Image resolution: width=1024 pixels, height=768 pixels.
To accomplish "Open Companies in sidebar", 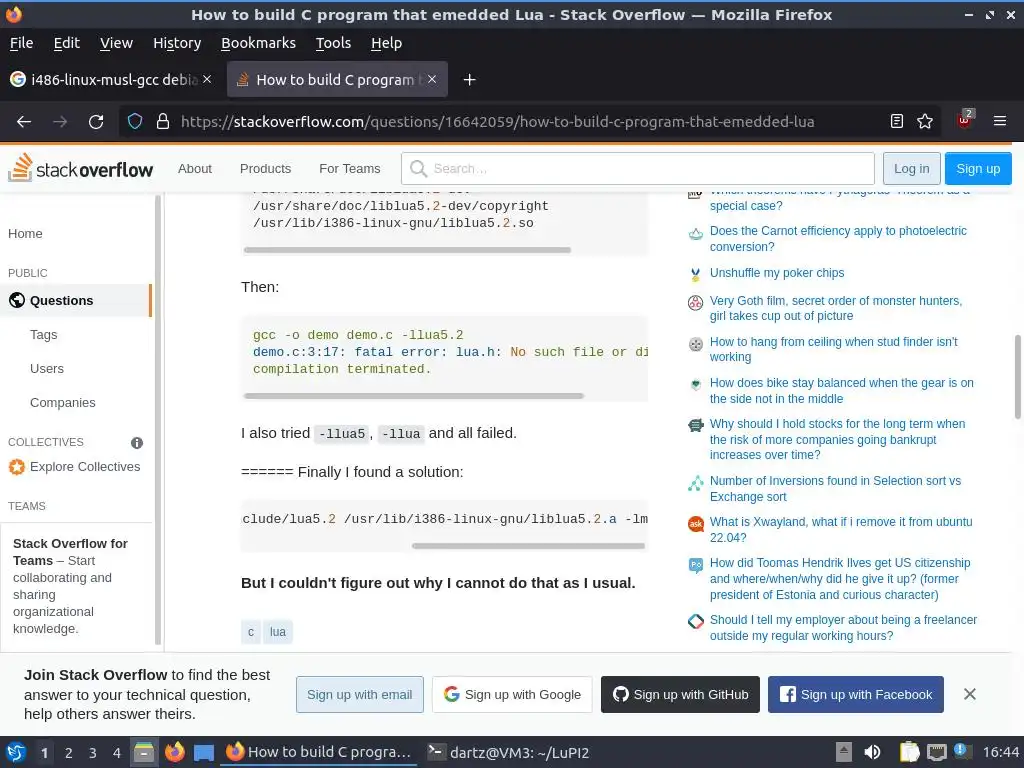I will pos(63,402).
